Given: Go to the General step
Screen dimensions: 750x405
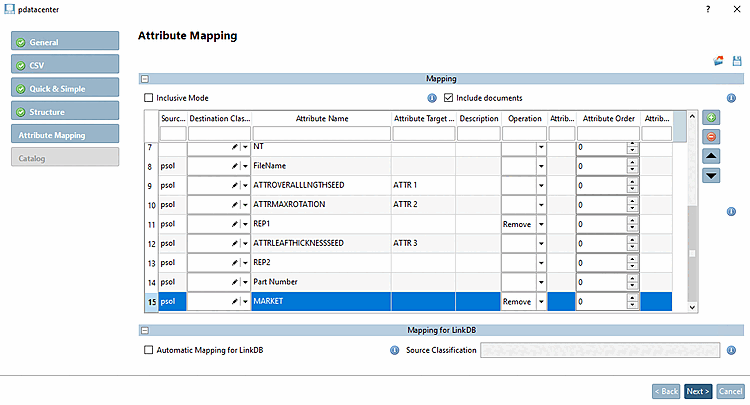Looking at the screenshot, I should click(65, 41).
